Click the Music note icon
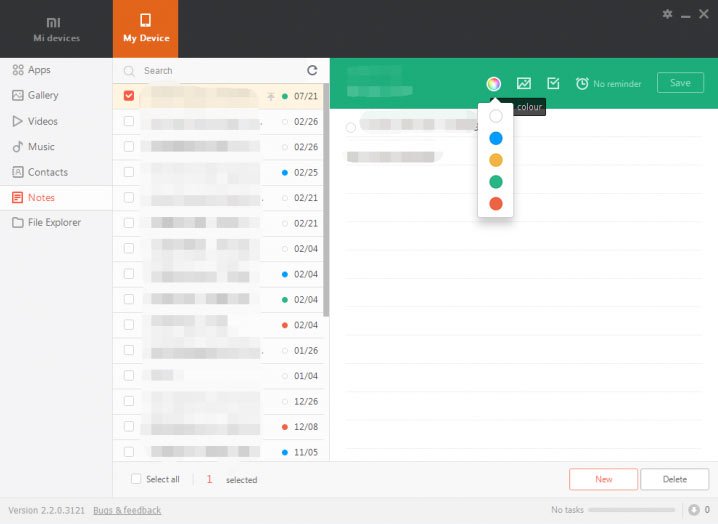The image size is (718, 524). 18,147
